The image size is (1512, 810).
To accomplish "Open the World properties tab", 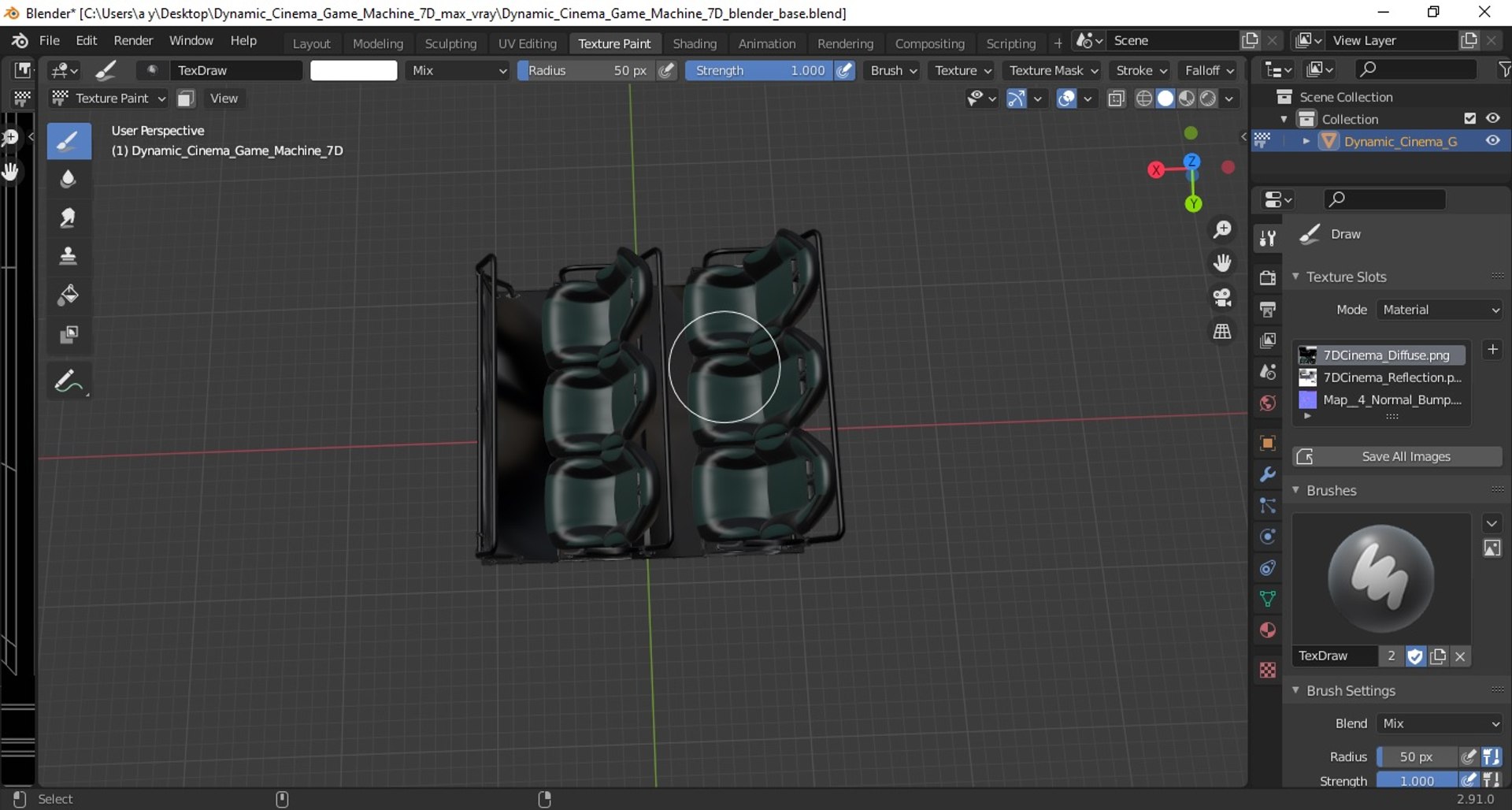I will (x=1267, y=403).
